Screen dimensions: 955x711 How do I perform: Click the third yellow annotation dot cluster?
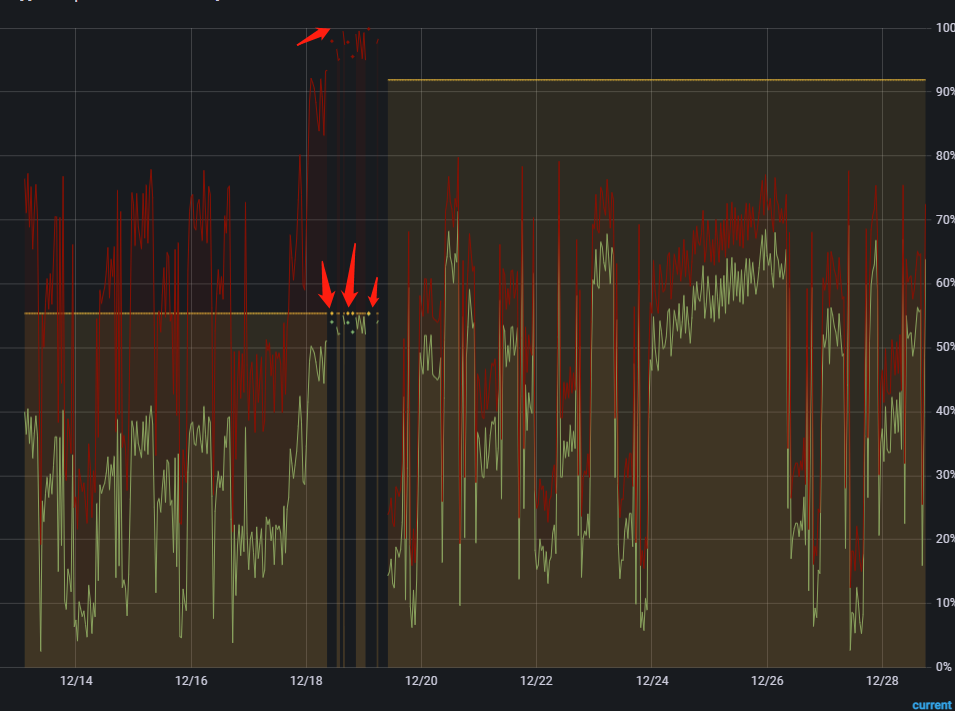click(368, 312)
